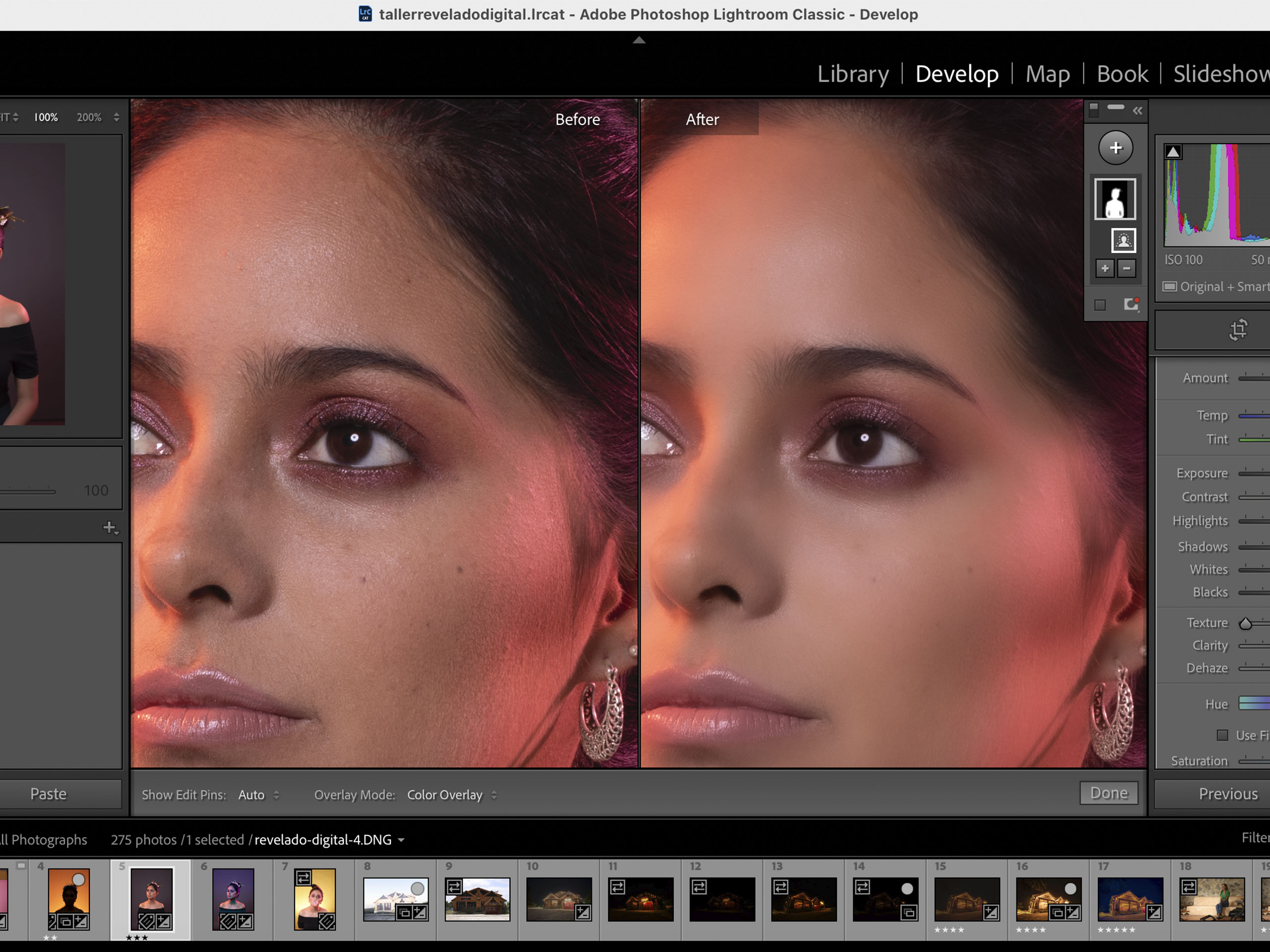Click the collection badge on thumbnail 8
Viewport: 1270px width, 952px height.
(x=404, y=912)
